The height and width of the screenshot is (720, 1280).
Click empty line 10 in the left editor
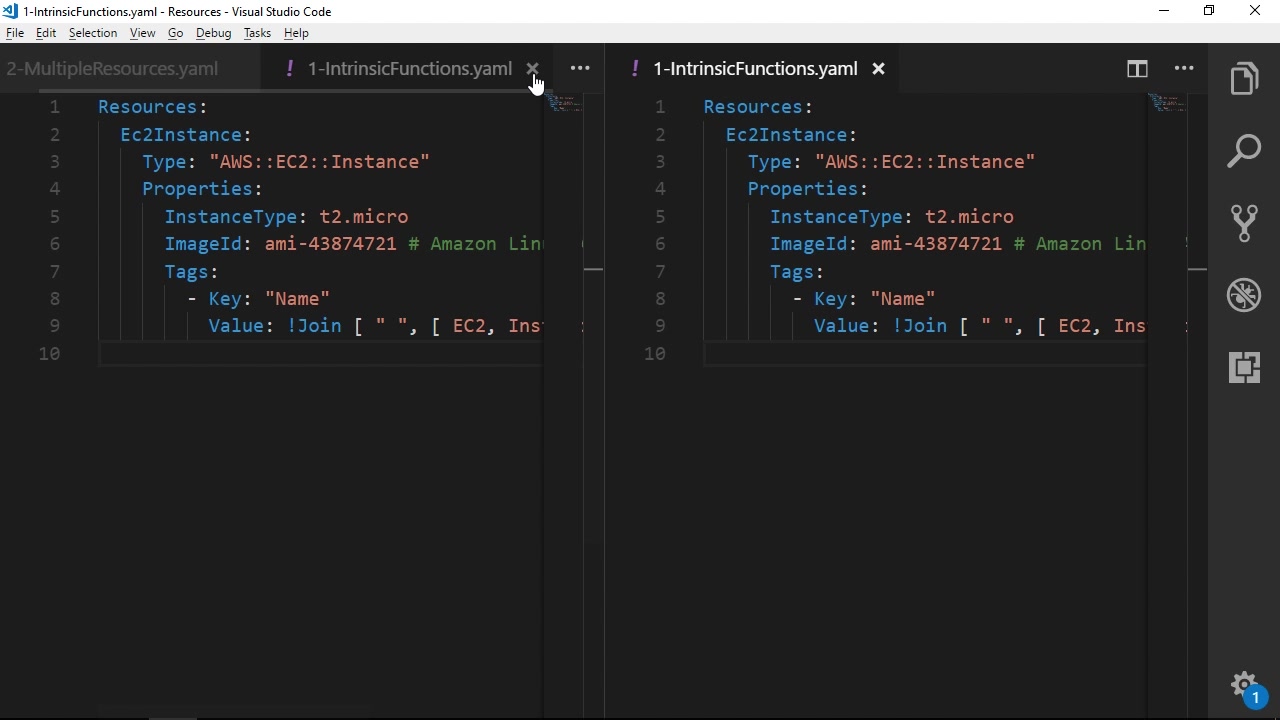[320, 354]
